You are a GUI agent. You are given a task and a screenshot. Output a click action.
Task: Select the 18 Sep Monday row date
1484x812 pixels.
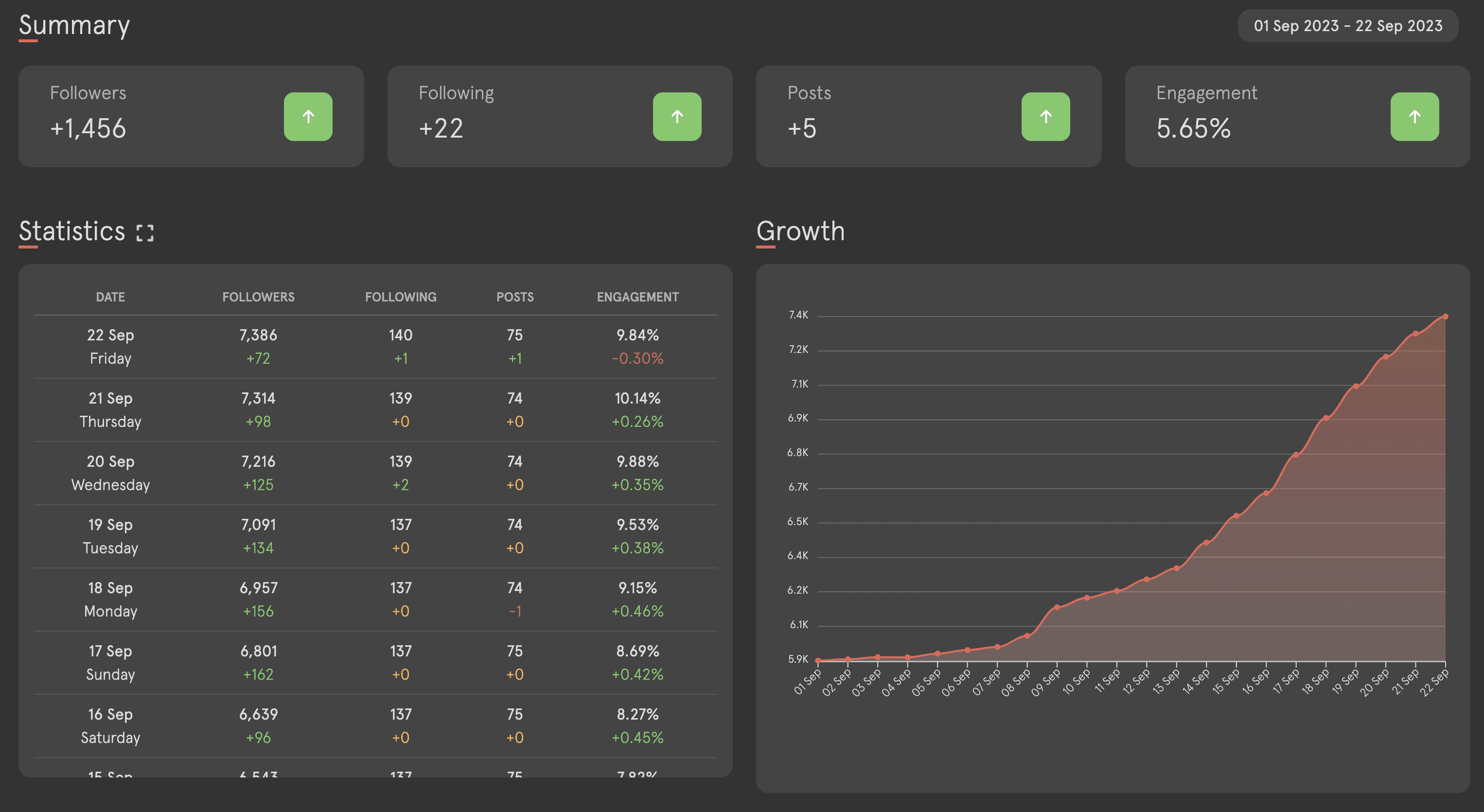coord(110,600)
